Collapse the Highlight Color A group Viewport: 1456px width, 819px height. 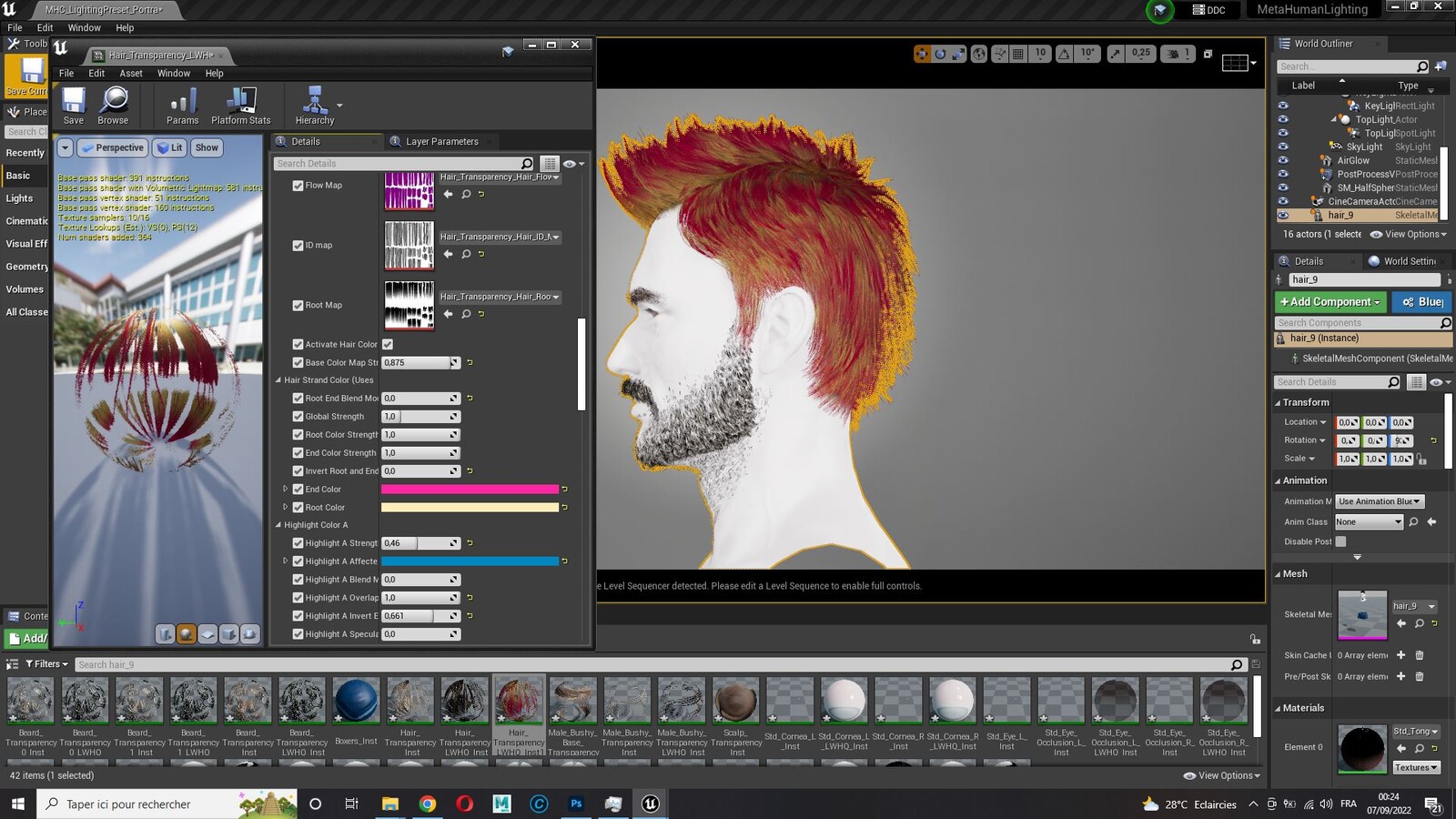pos(278,525)
